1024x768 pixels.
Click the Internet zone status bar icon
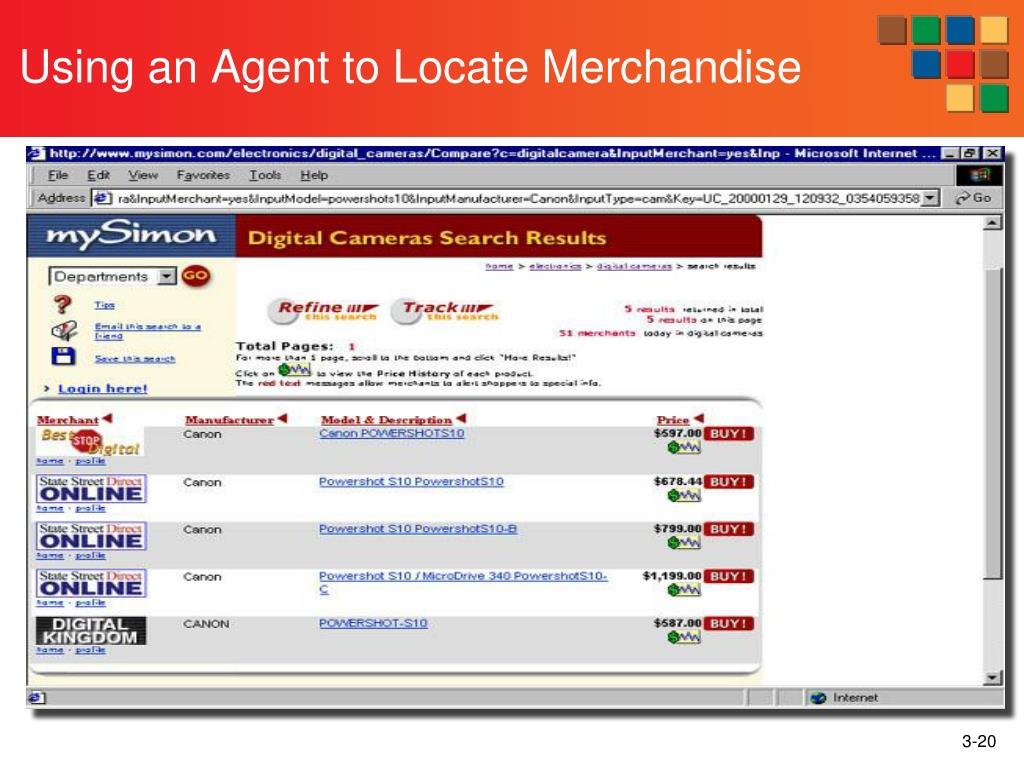[x=819, y=698]
